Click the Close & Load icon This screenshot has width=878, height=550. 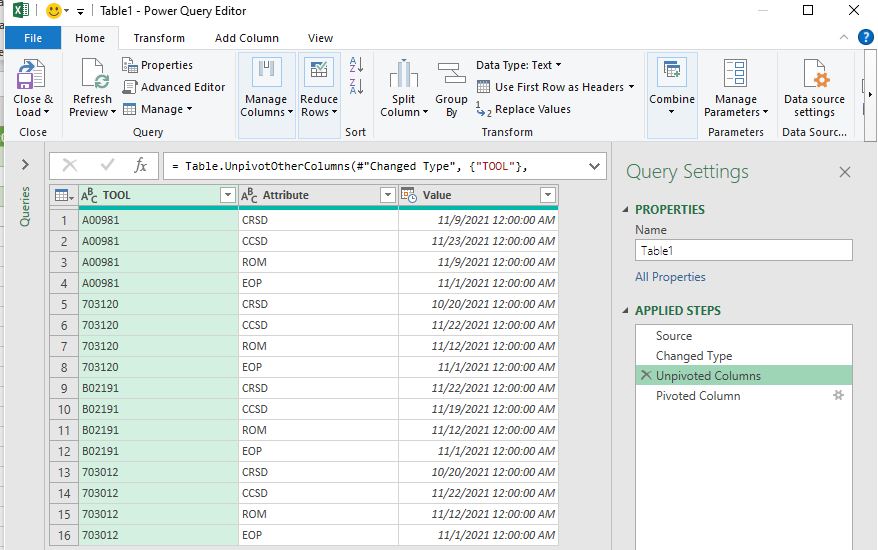(x=33, y=76)
